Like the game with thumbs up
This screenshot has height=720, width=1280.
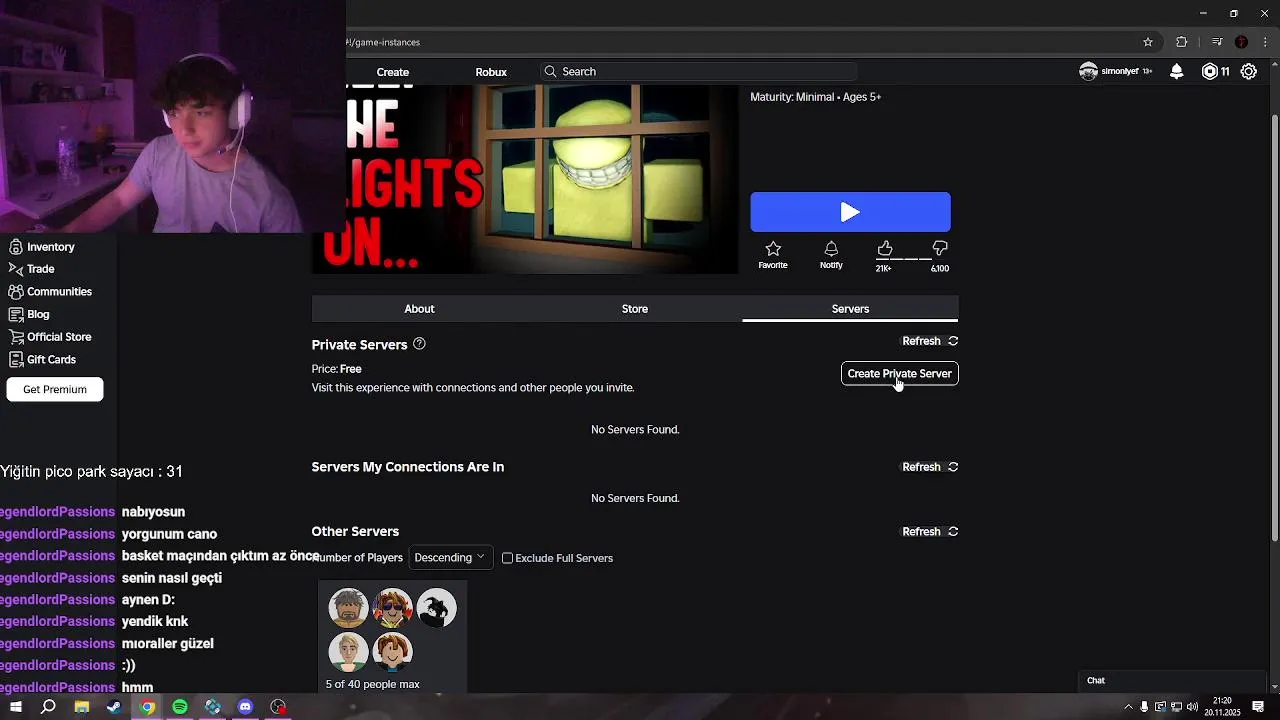tap(885, 248)
